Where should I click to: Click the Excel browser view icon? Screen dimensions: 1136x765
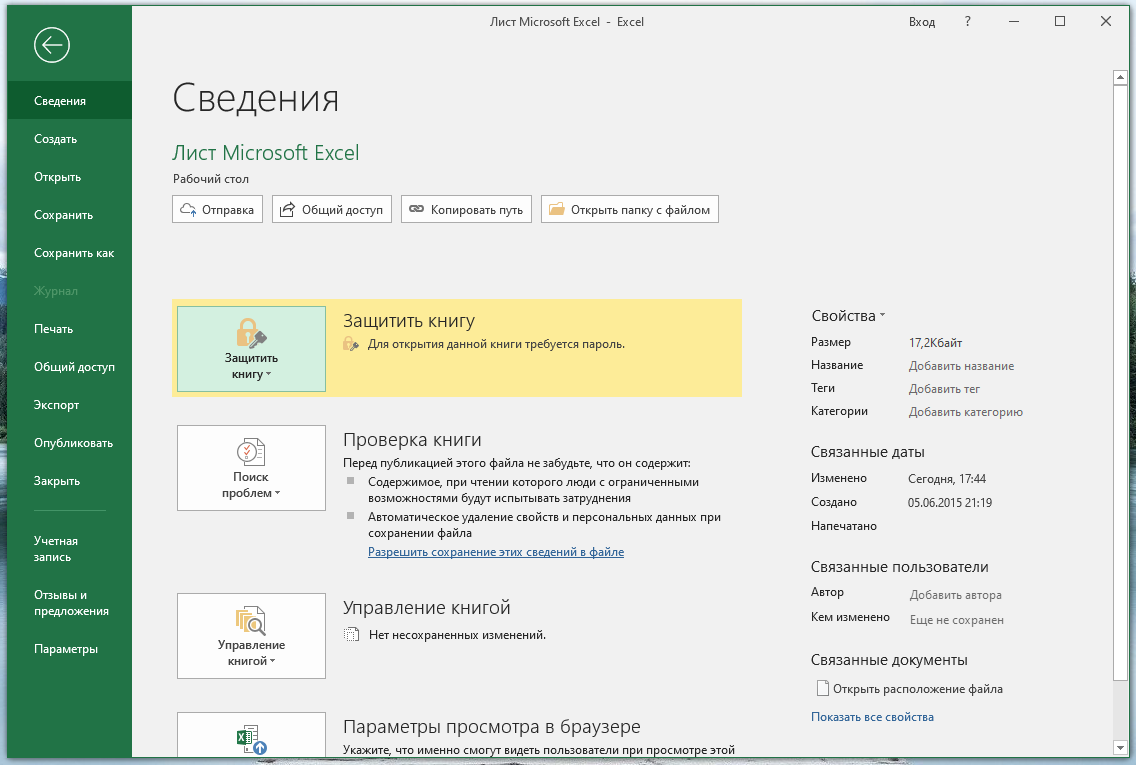click(251, 739)
